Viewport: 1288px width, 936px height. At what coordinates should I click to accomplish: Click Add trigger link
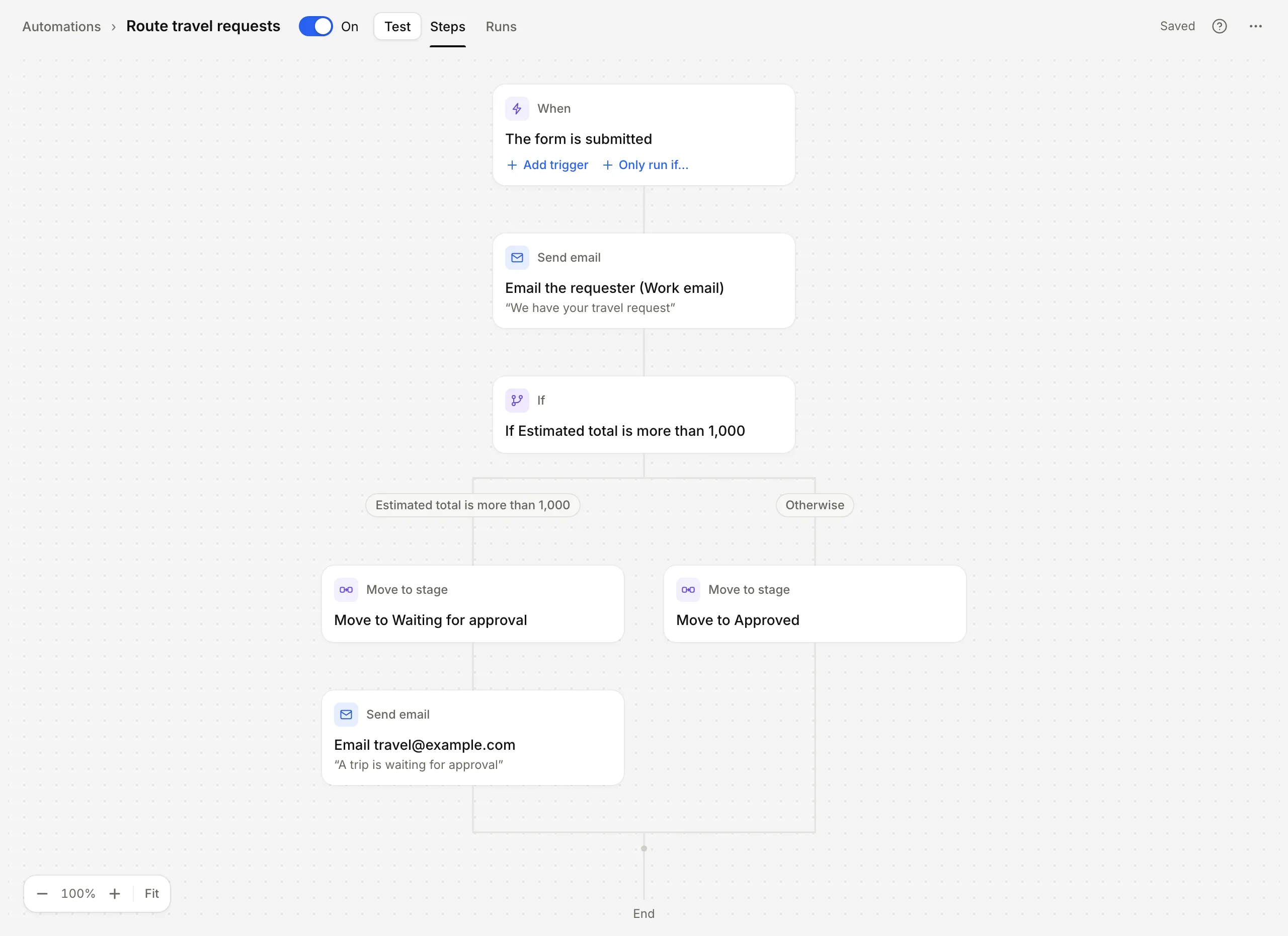547,165
